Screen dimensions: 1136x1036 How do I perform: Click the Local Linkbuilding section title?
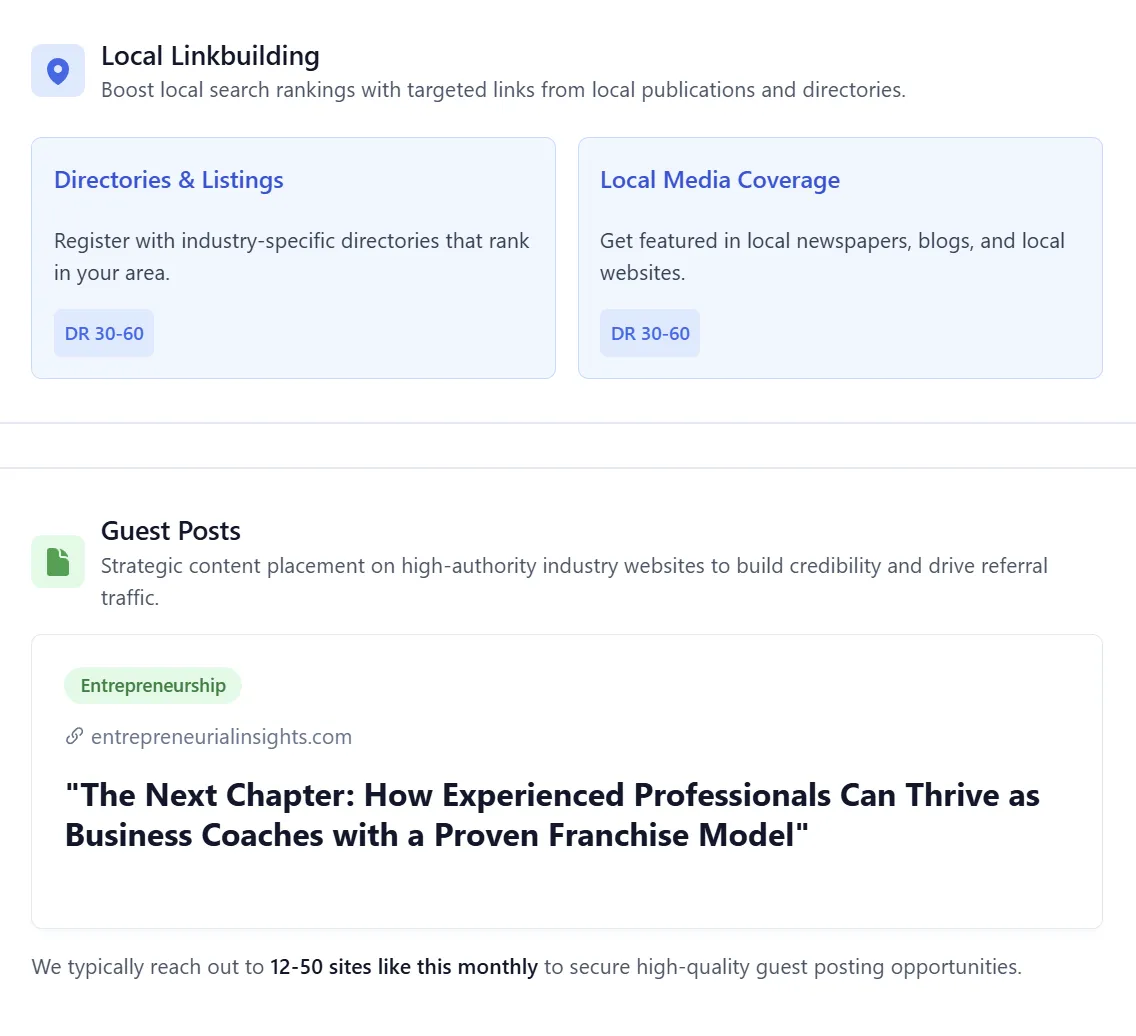tap(210, 56)
